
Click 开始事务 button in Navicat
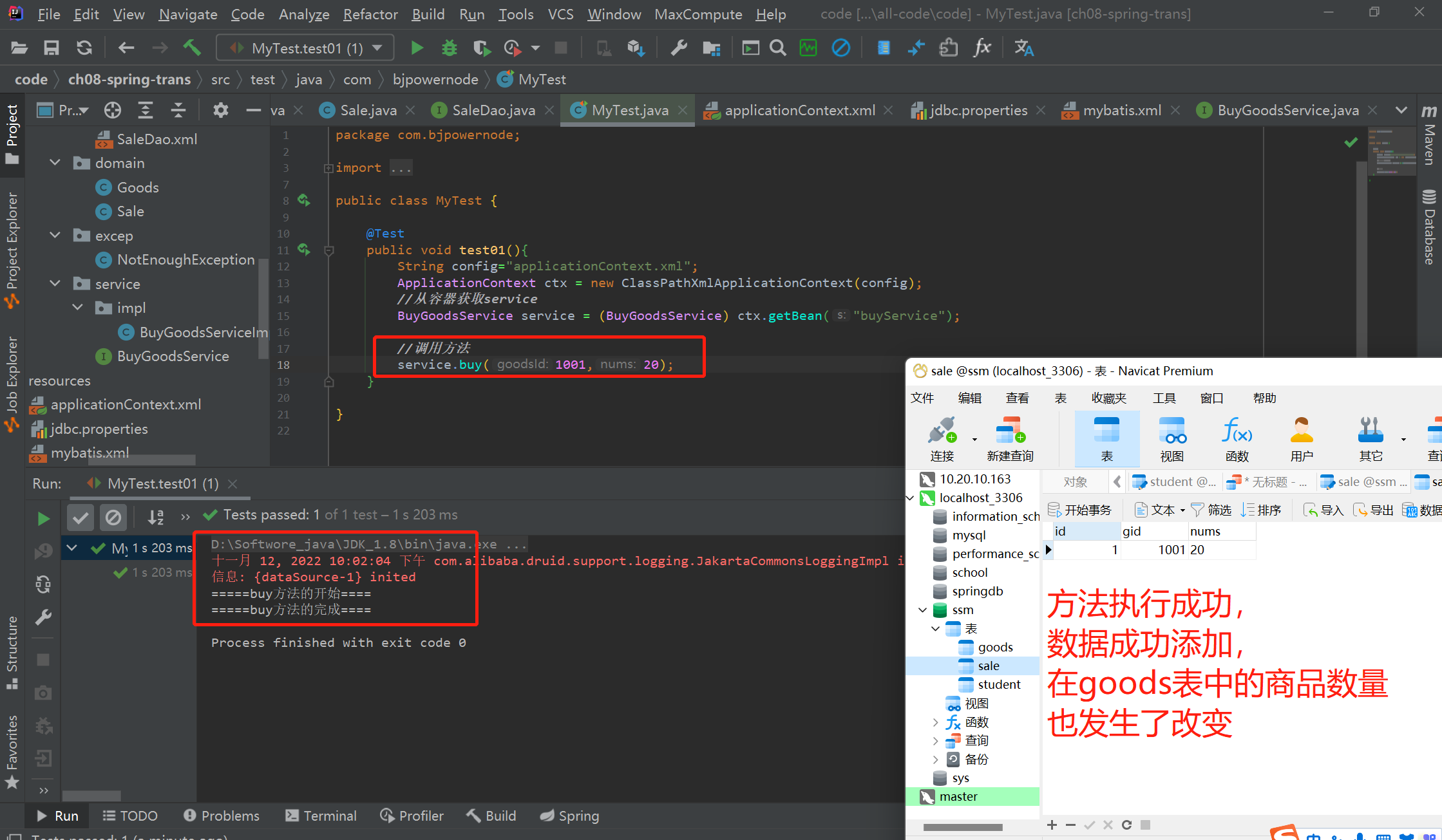click(1080, 510)
